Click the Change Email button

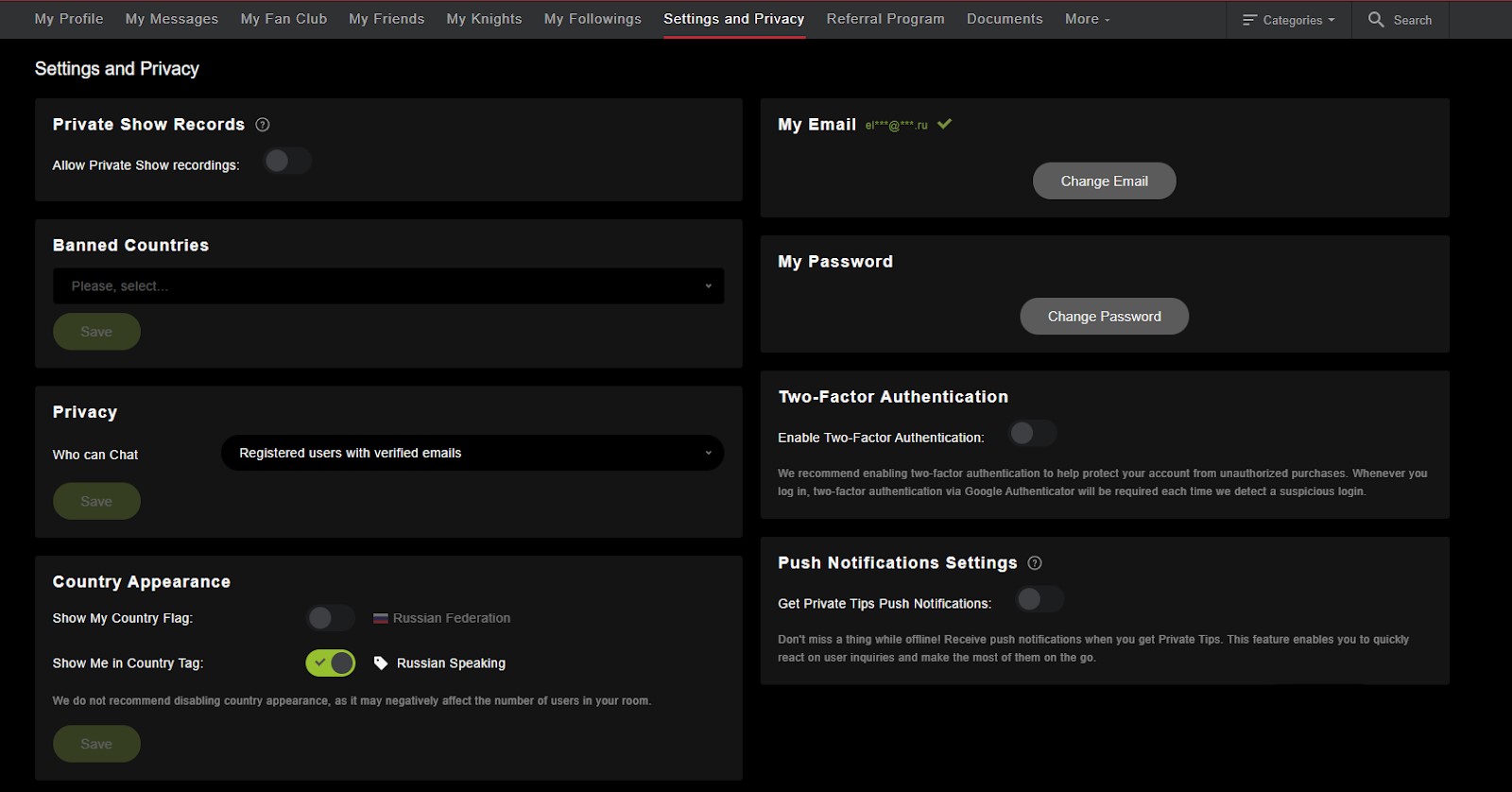[x=1104, y=181]
